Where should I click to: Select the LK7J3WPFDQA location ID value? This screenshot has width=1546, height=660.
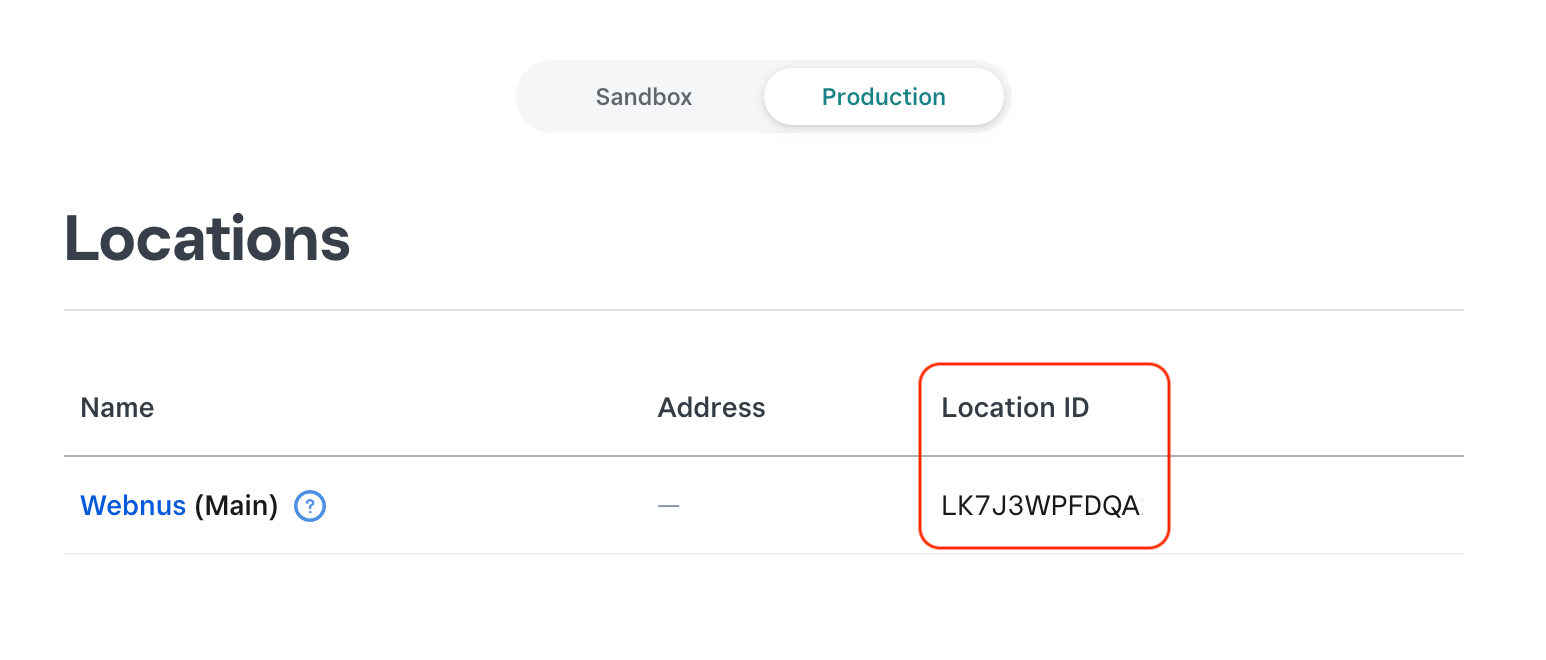click(x=1040, y=507)
